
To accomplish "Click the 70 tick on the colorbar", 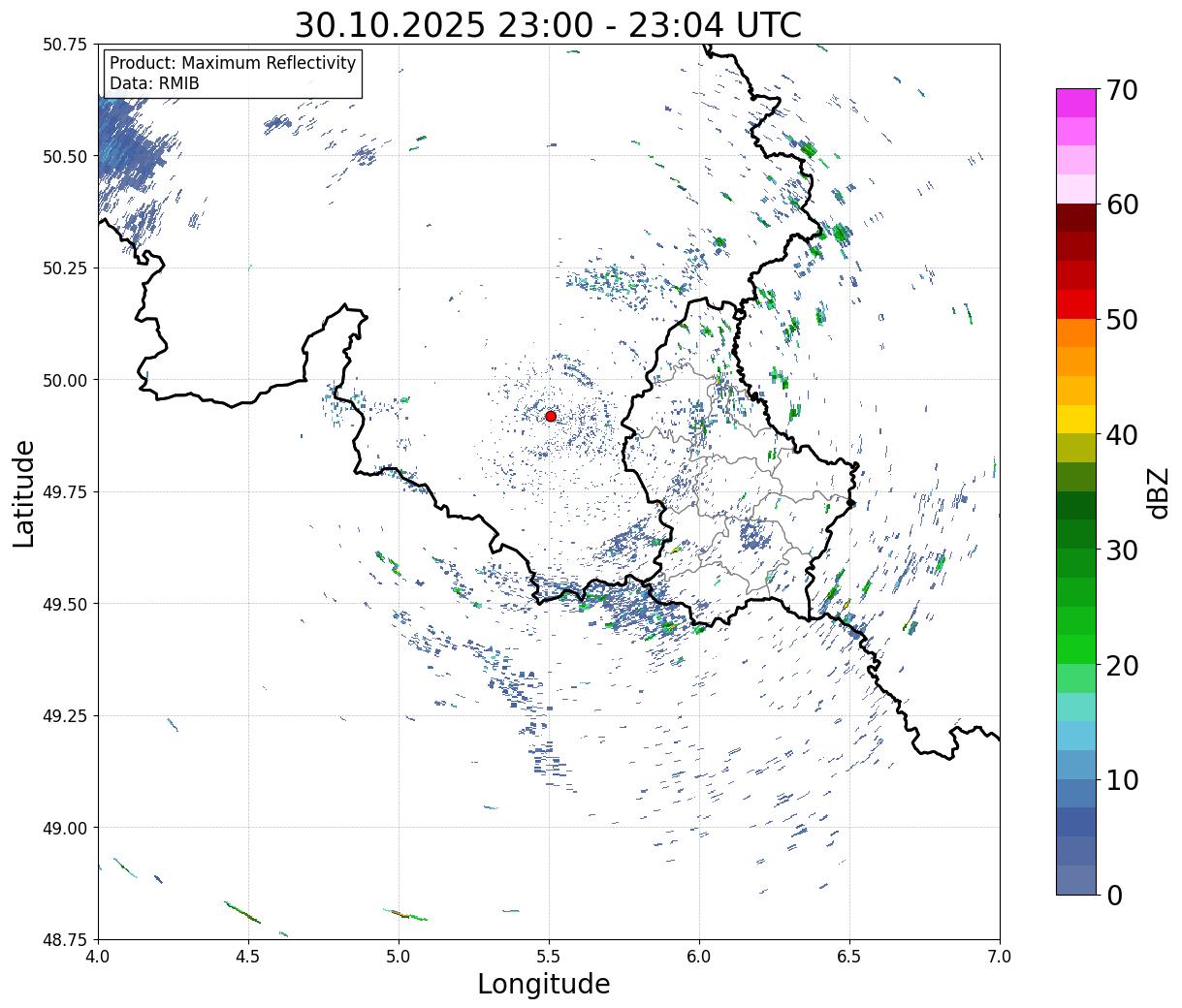I will click(x=1121, y=90).
